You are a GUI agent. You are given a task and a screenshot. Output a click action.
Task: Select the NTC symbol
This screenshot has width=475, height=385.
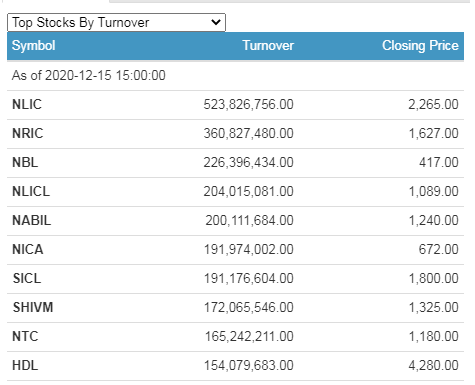coord(25,336)
